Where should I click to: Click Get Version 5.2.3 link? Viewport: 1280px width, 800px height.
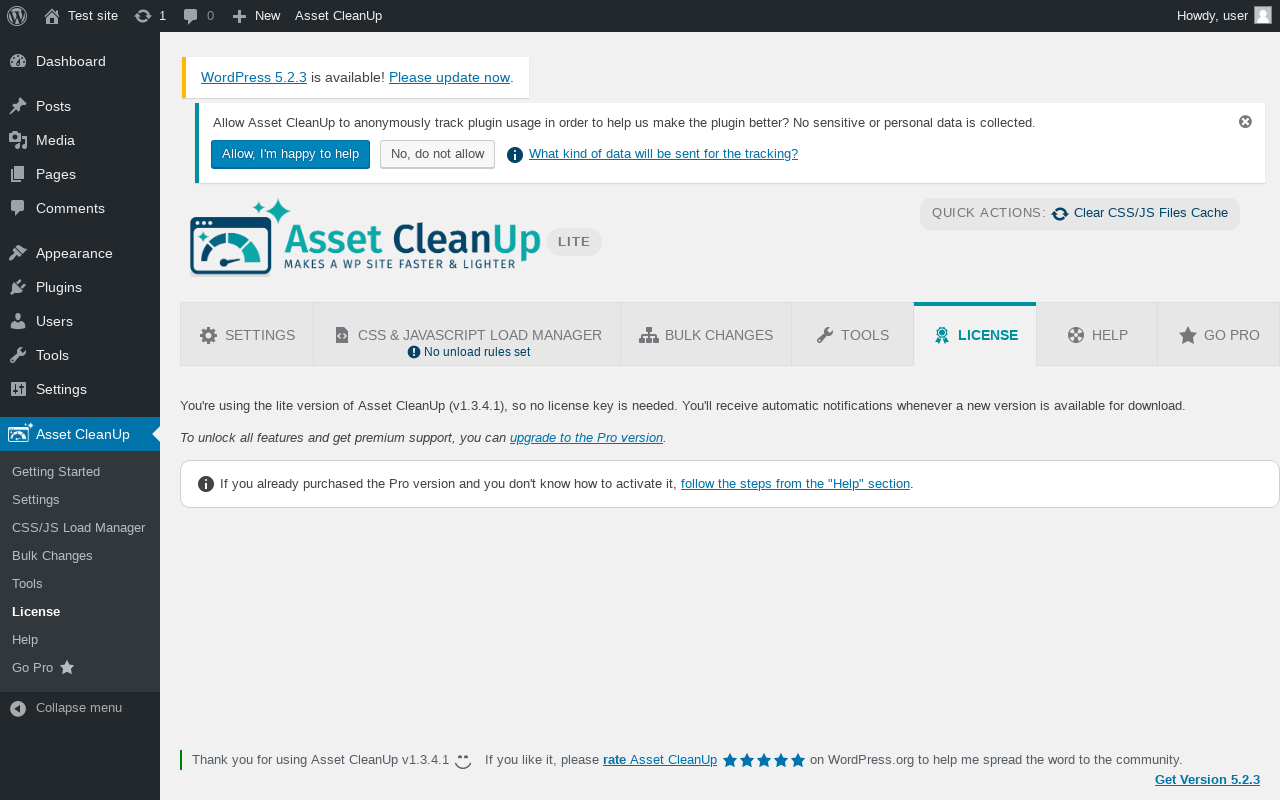point(1207,780)
